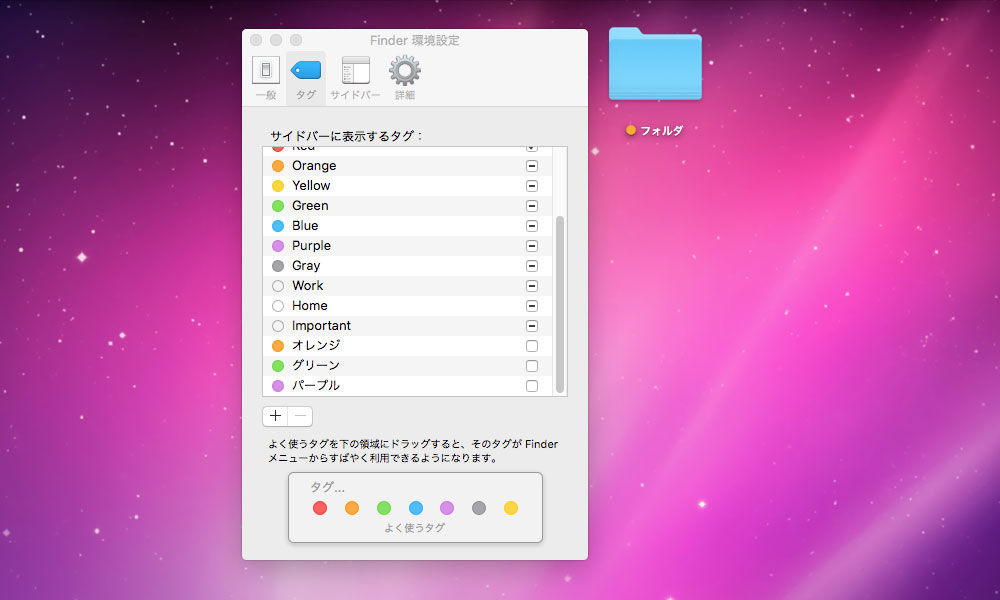The height and width of the screenshot is (600, 1000).
Task: Select the Gray tag name
Action: 306,266
